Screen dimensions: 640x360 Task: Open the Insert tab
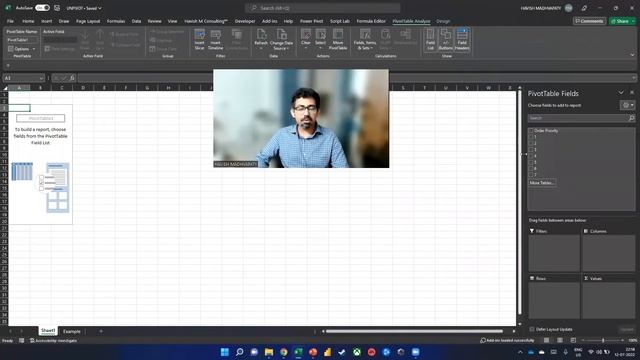pos(47,21)
